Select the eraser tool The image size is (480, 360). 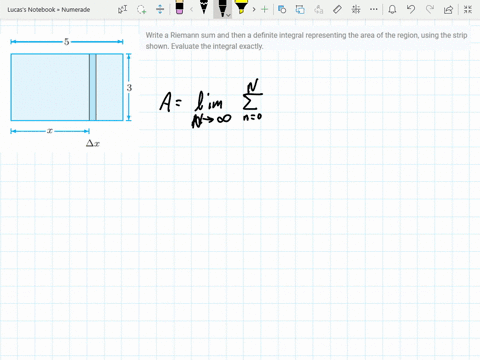click(x=179, y=7)
